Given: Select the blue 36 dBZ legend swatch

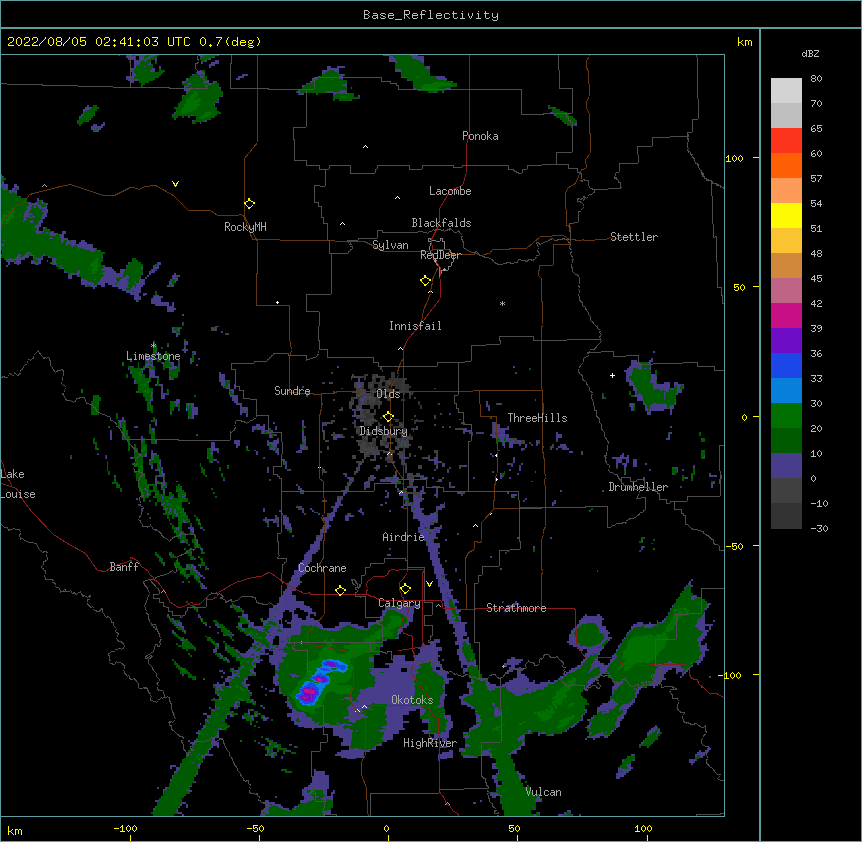Looking at the screenshot, I should (786, 365).
